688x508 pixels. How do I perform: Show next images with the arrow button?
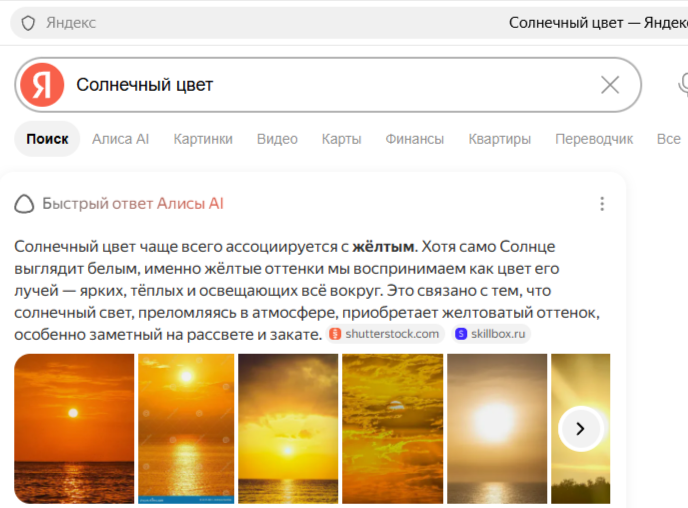click(x=580, y=429)
